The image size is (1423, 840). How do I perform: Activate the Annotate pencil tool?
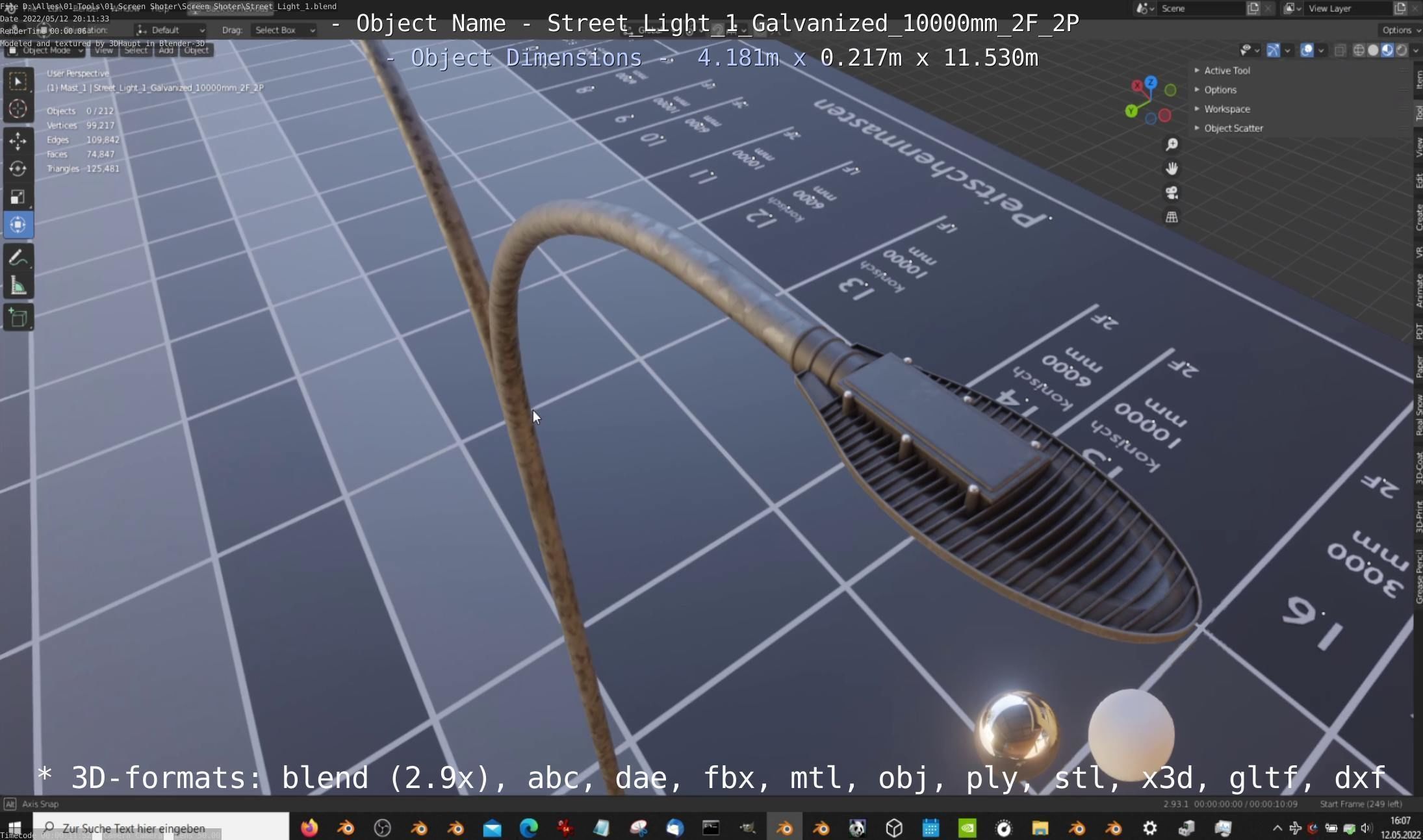18,258
